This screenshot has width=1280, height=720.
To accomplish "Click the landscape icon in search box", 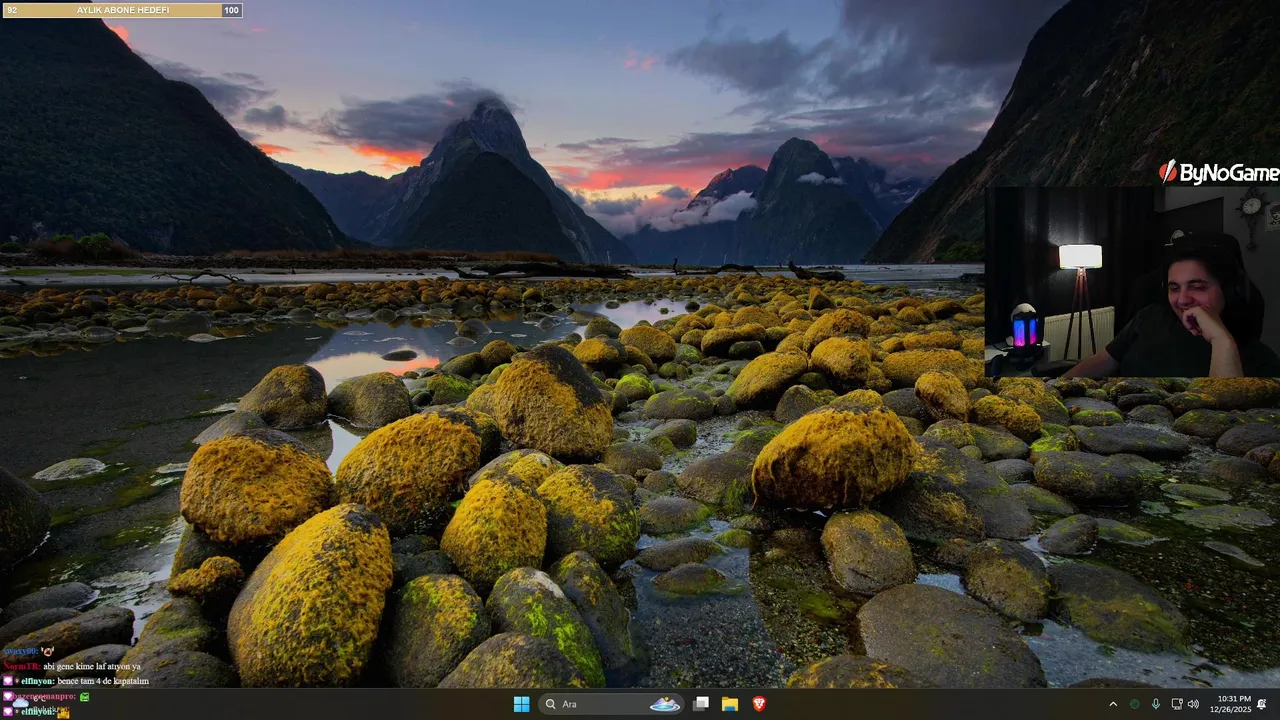I will [665, 704].
